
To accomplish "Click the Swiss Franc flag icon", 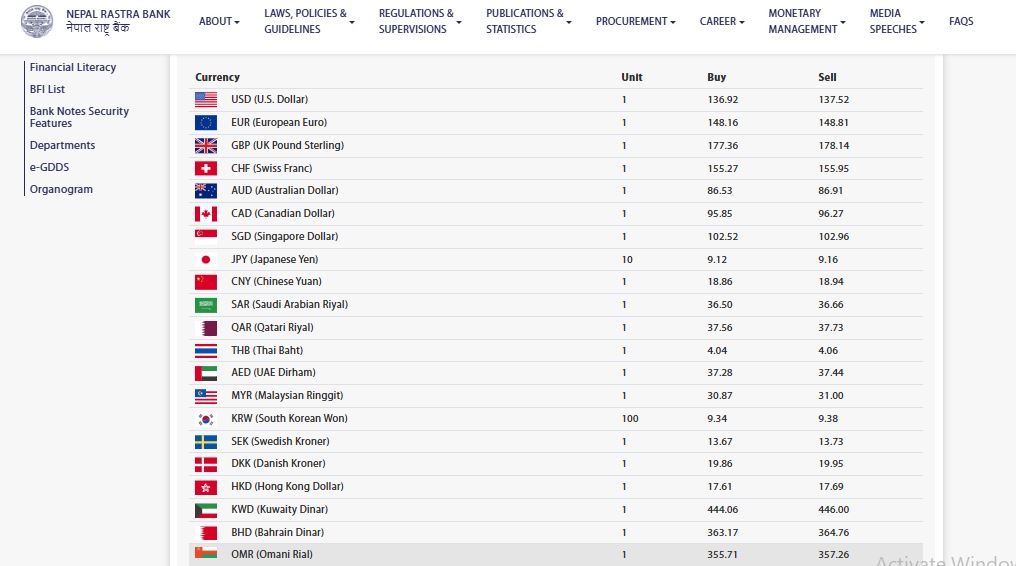I will coord(206,168).
